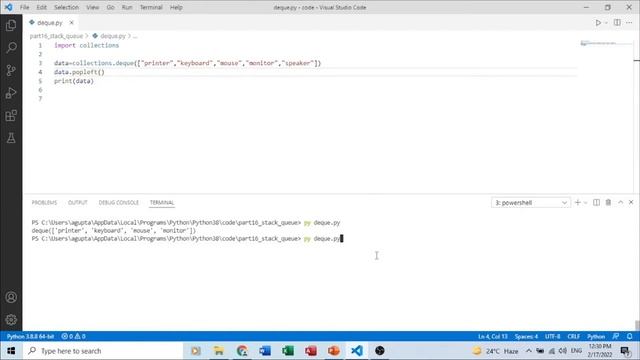Open the notifications bell in status bar
Viewport: 640px width, 360px height.
(629, 337)
